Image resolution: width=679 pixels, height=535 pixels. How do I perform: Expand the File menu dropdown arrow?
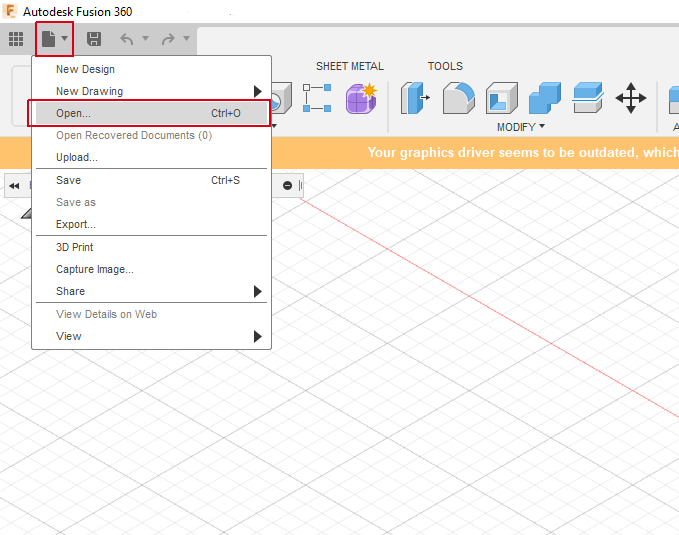point(65,39)
